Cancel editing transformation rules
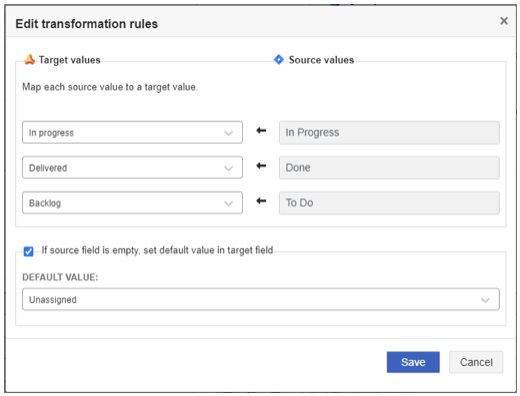The height and width of the screenshot is (396, 520). [476, 362]
